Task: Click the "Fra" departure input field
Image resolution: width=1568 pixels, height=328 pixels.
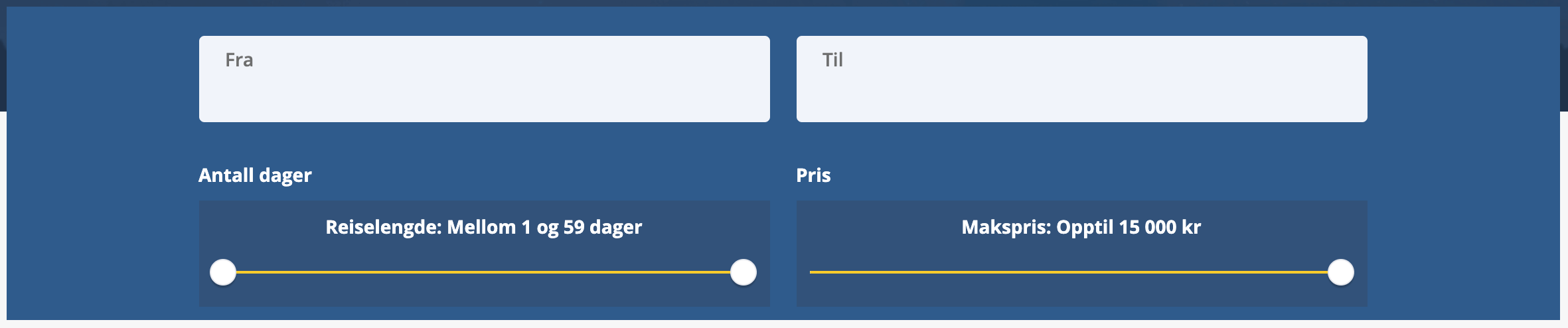Action: (x=484, y=79)
